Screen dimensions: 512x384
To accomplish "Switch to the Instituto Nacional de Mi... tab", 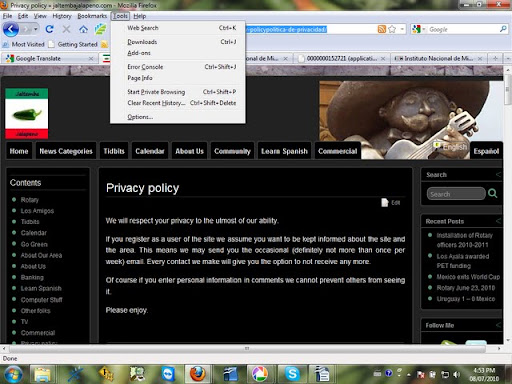I will point(439,59).
